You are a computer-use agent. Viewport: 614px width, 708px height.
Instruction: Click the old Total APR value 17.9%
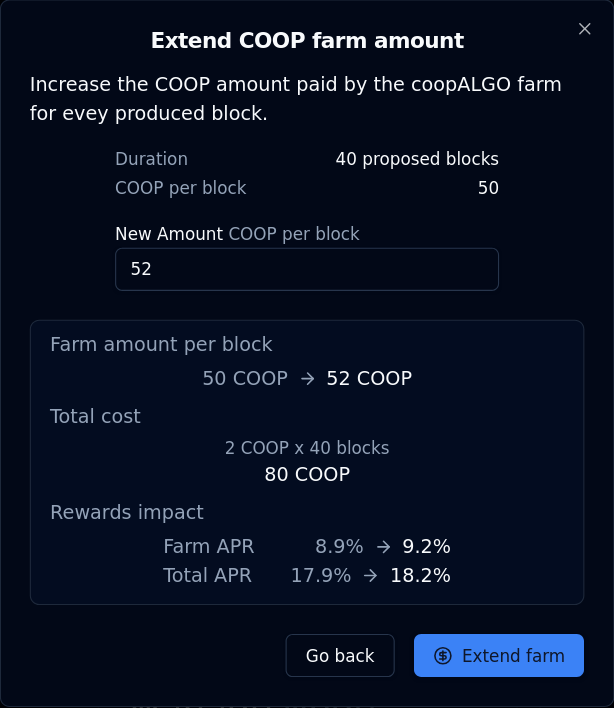pyautogui.click(x=321, y=576)
